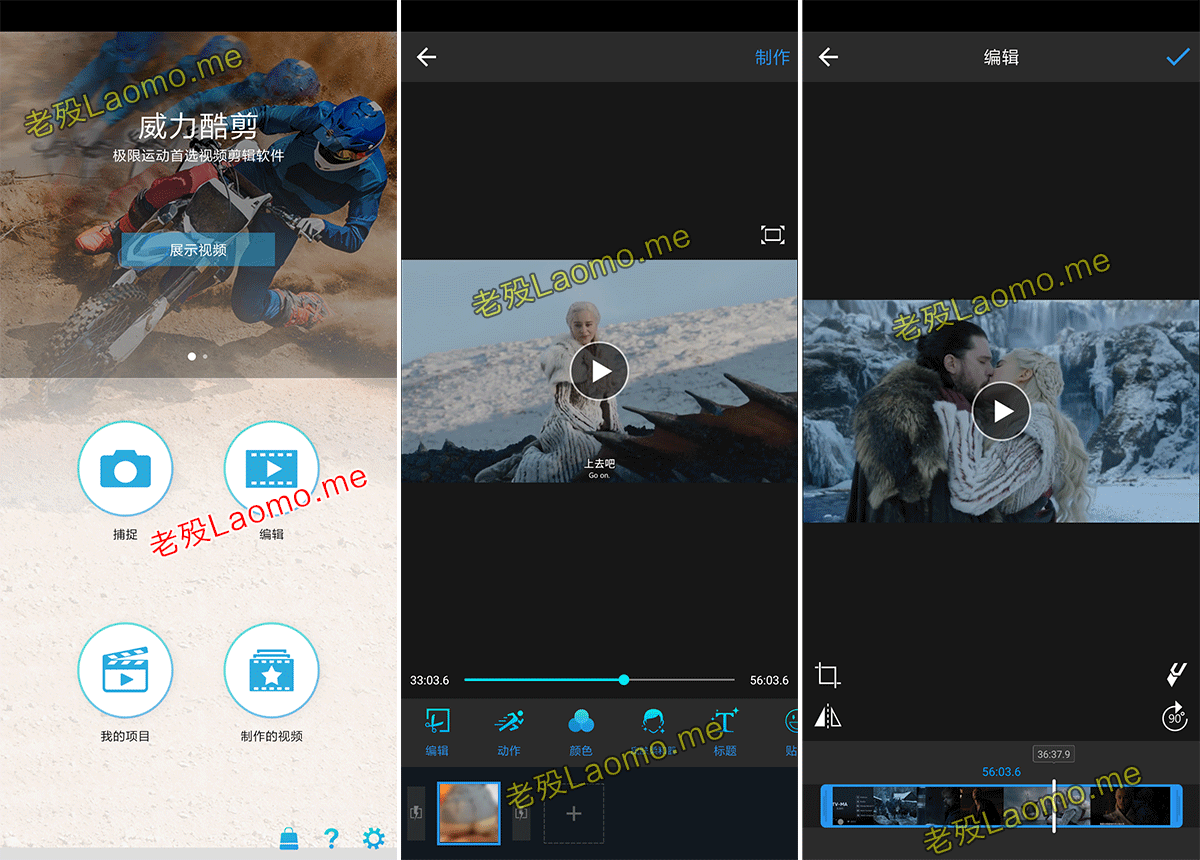Click the white playhead on the trim timeline
The width and height of the screenshot is (1200, 860).
[x=1054, y=806]
